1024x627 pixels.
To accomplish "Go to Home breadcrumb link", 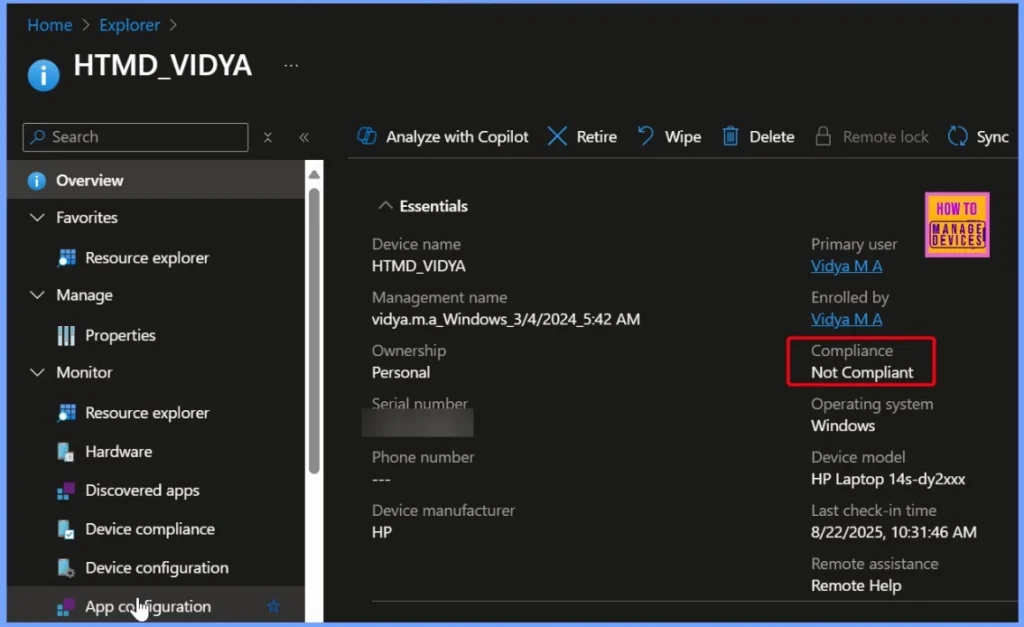I will (x=50, y=25).
